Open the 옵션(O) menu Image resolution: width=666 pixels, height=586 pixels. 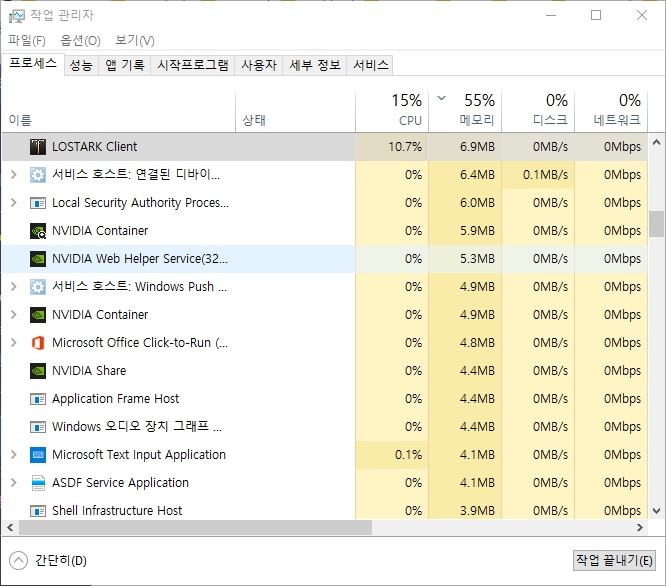(x=80, y=41)
